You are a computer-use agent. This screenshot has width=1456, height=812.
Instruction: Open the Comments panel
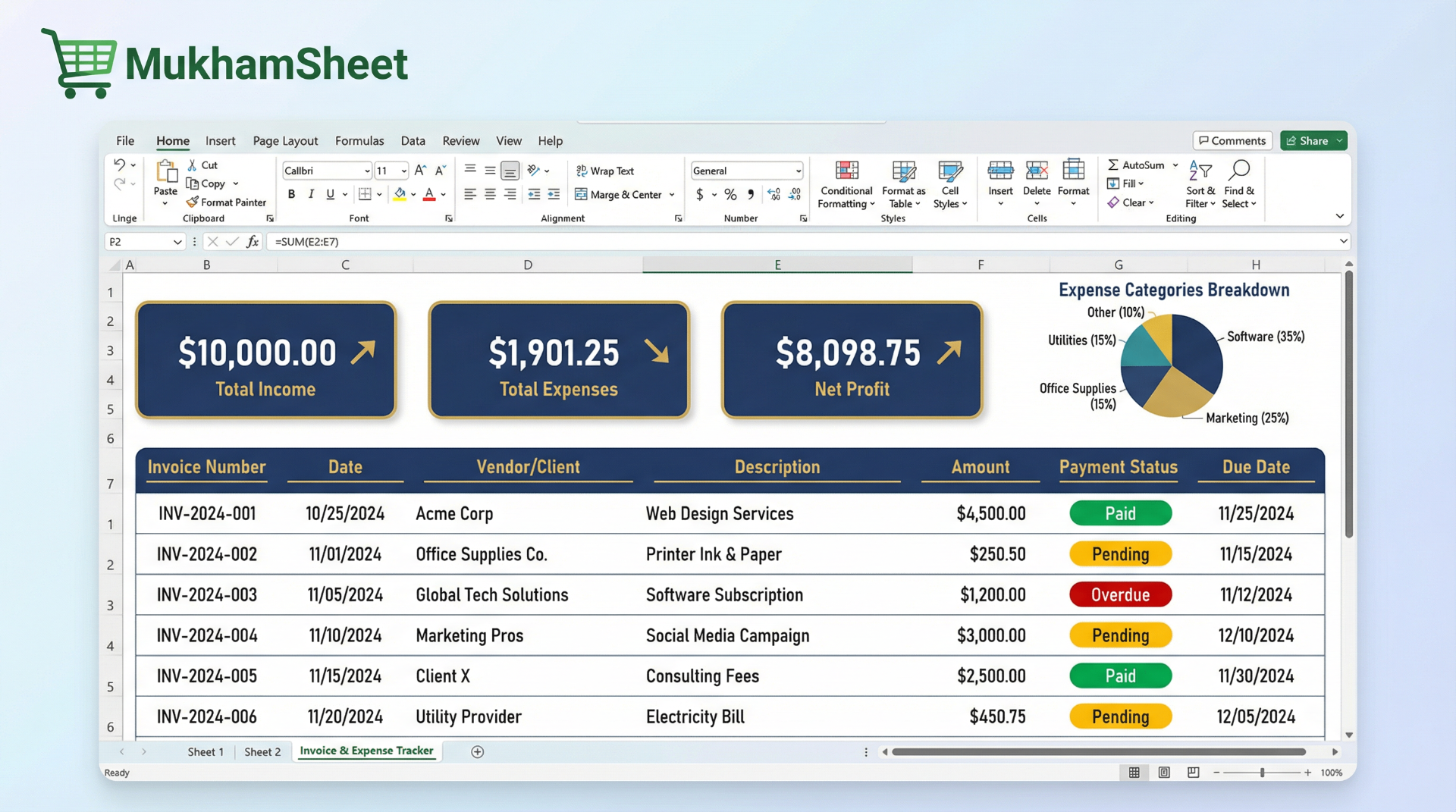[x=1232, y=140]
